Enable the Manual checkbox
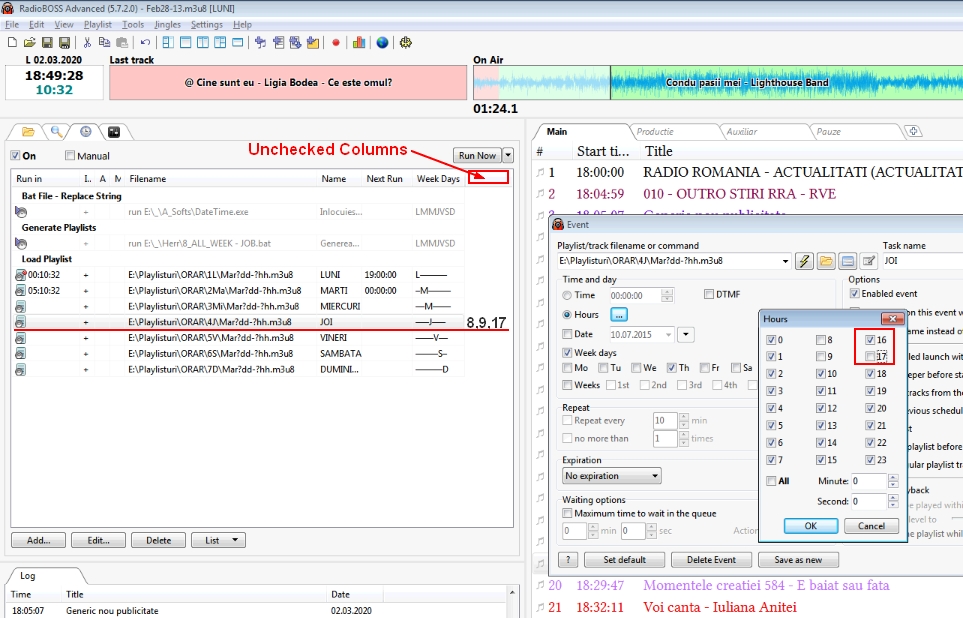The height and width of the screenshot is (618, 963). (x=70, y=156)
